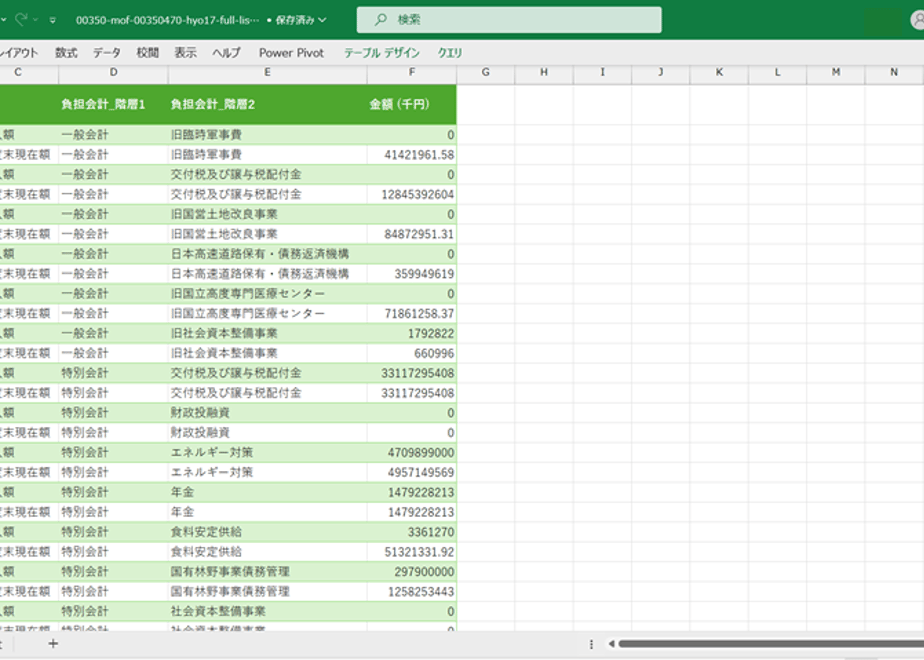The width and height of the screenshot is (924, 660).
Task: Select column N header
Action: point(894,72)
